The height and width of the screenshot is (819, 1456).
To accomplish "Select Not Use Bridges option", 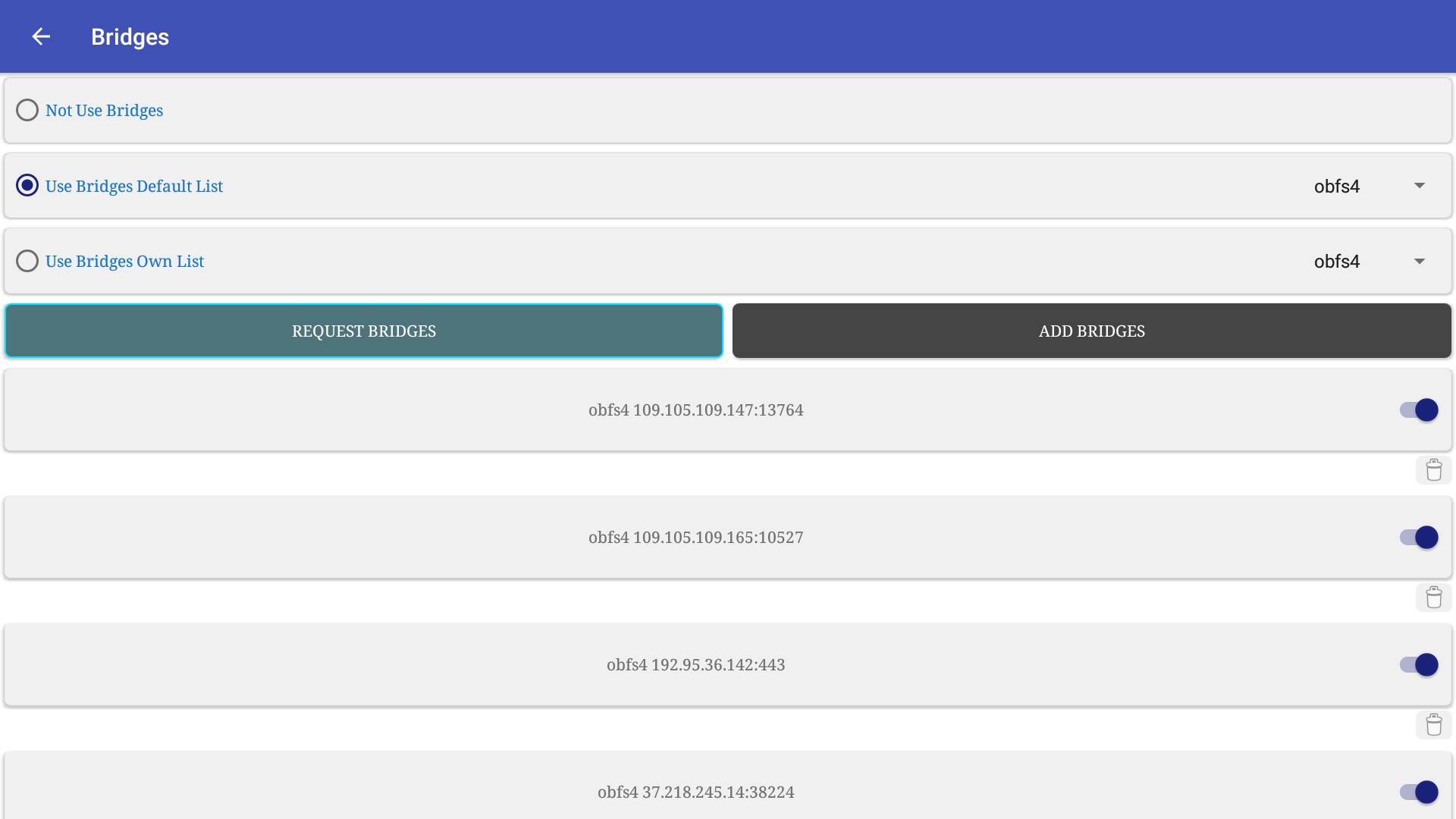I will pyautogui.click(x=27, y=111).
